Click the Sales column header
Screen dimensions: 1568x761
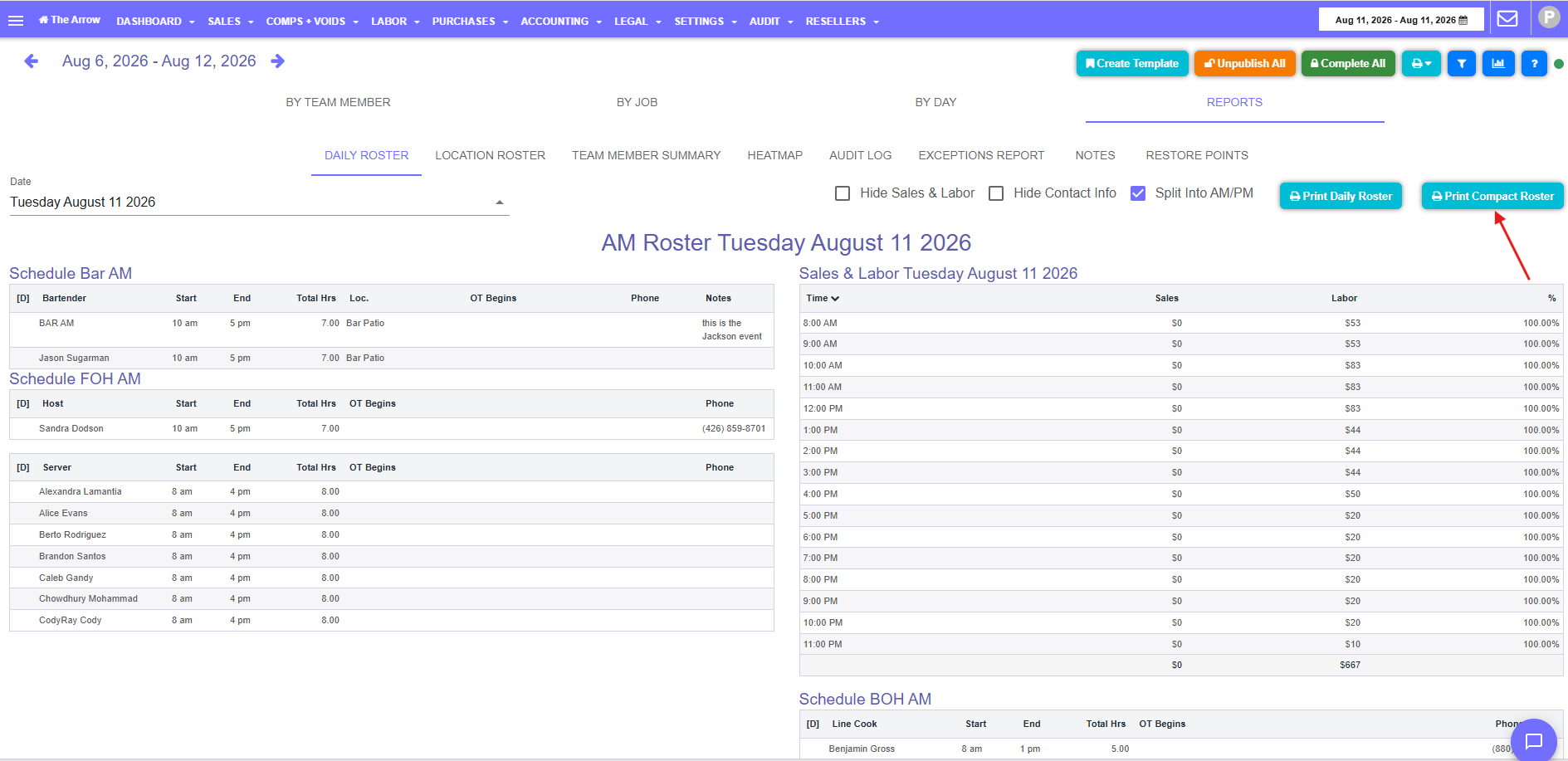(1166, 298)
